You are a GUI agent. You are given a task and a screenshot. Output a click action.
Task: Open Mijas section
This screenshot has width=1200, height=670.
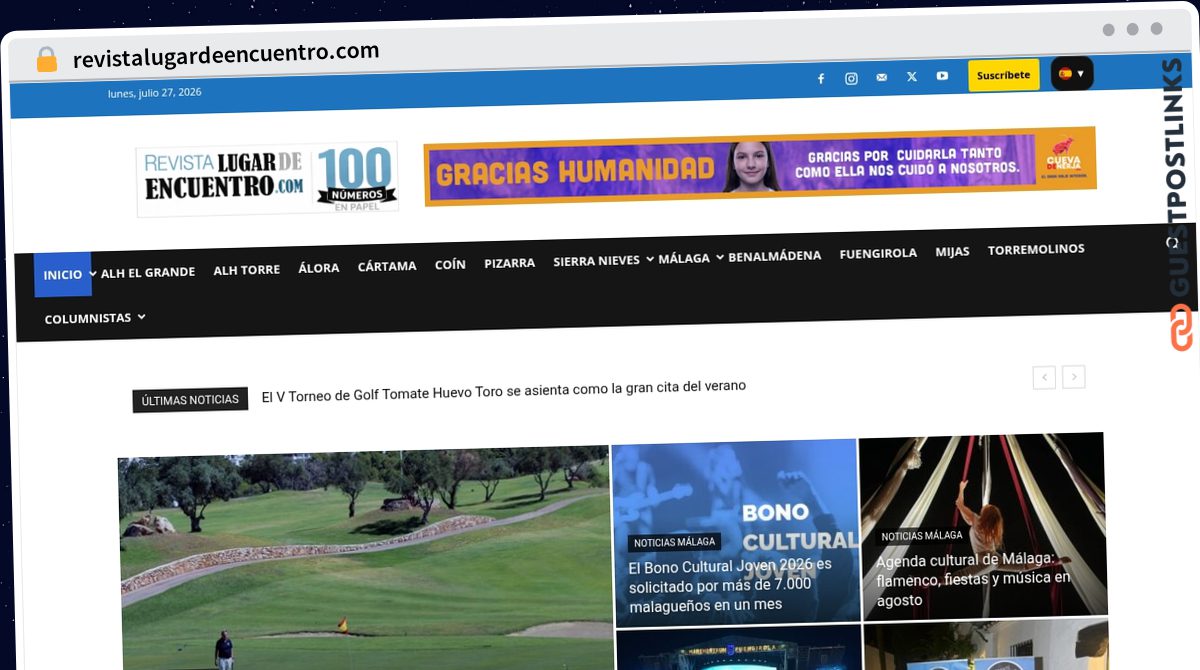point(952,251)
